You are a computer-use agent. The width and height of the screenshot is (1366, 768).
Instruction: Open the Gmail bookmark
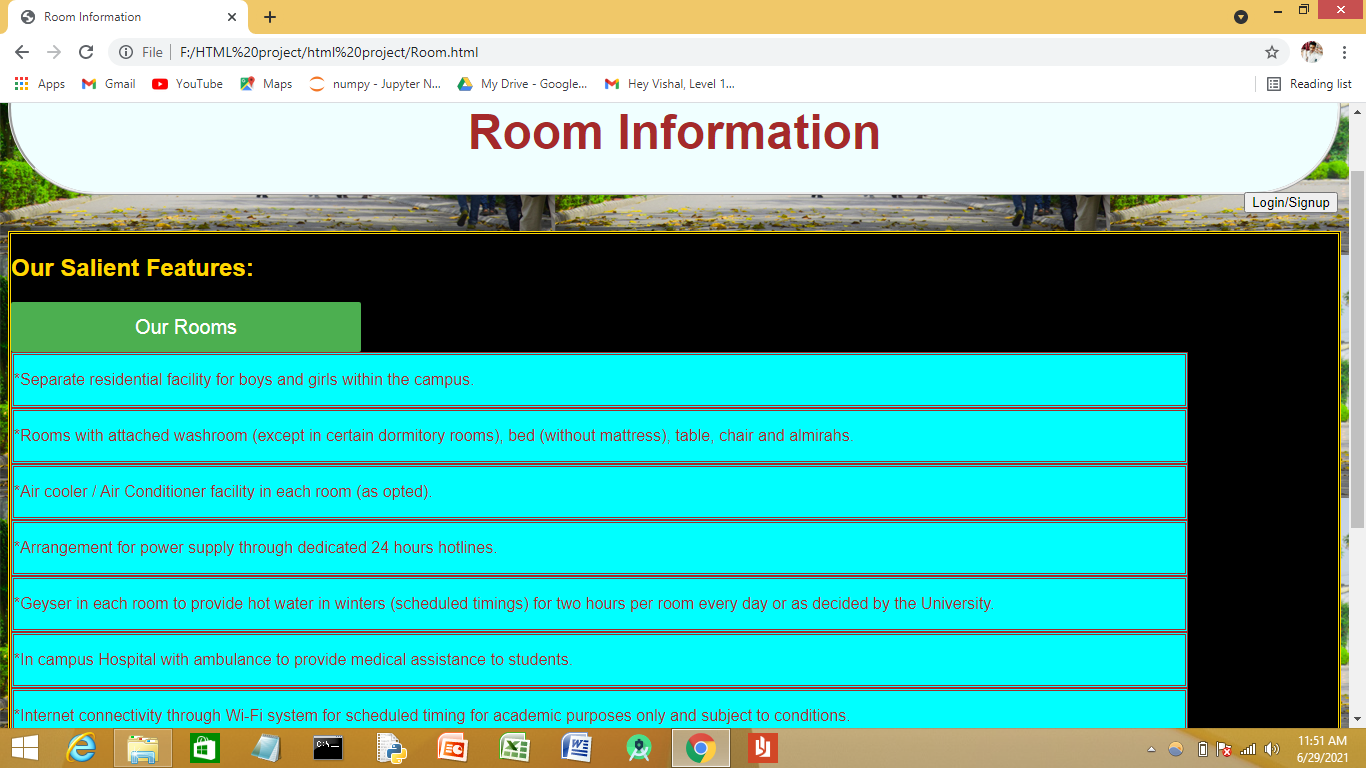click(x=106, y=84)
